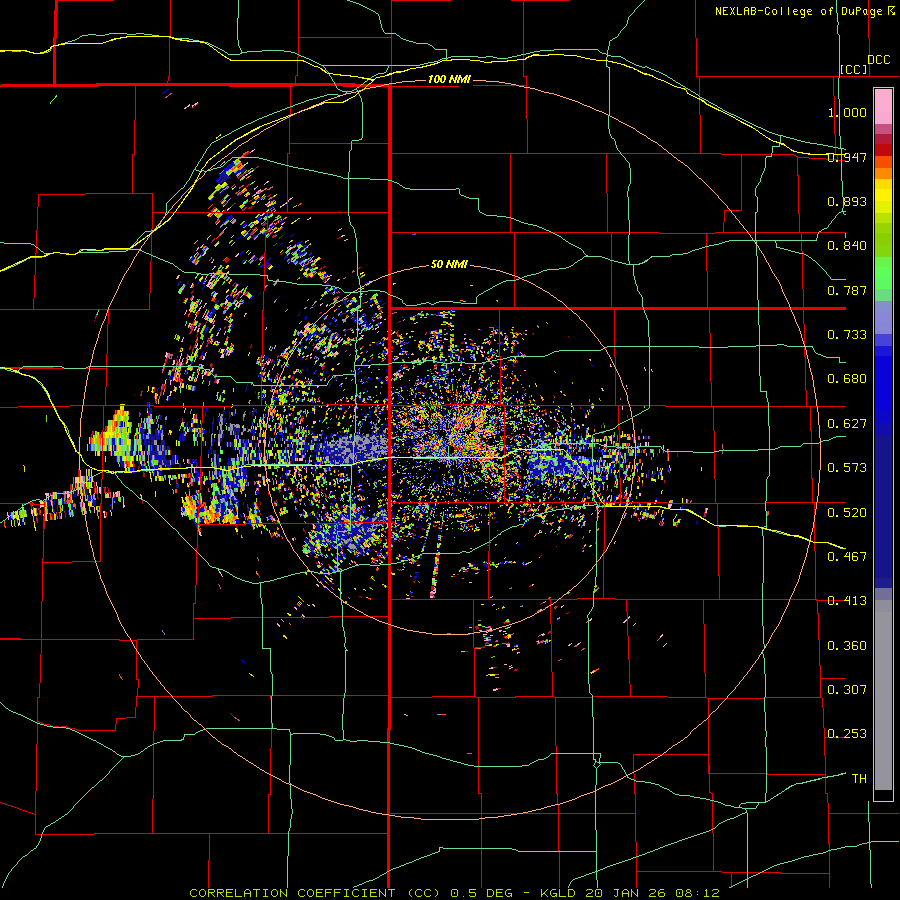
Task: Select the 0.467 scale value
Action: (847, 556)
